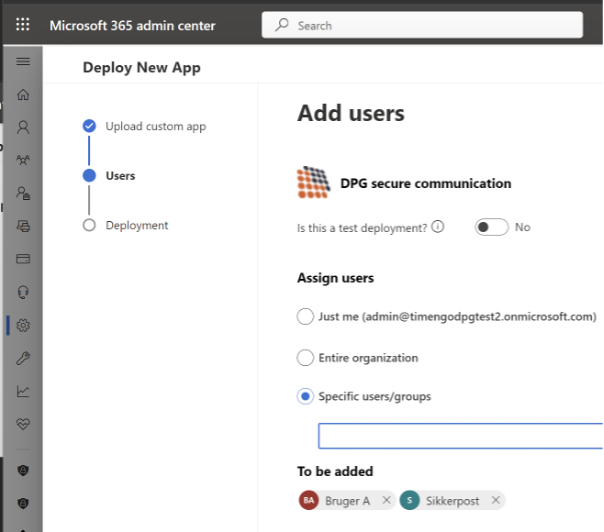
Task: Collapse the navigation menu hamburger icon
Action: pyautogui.click(x=23, y=61)
